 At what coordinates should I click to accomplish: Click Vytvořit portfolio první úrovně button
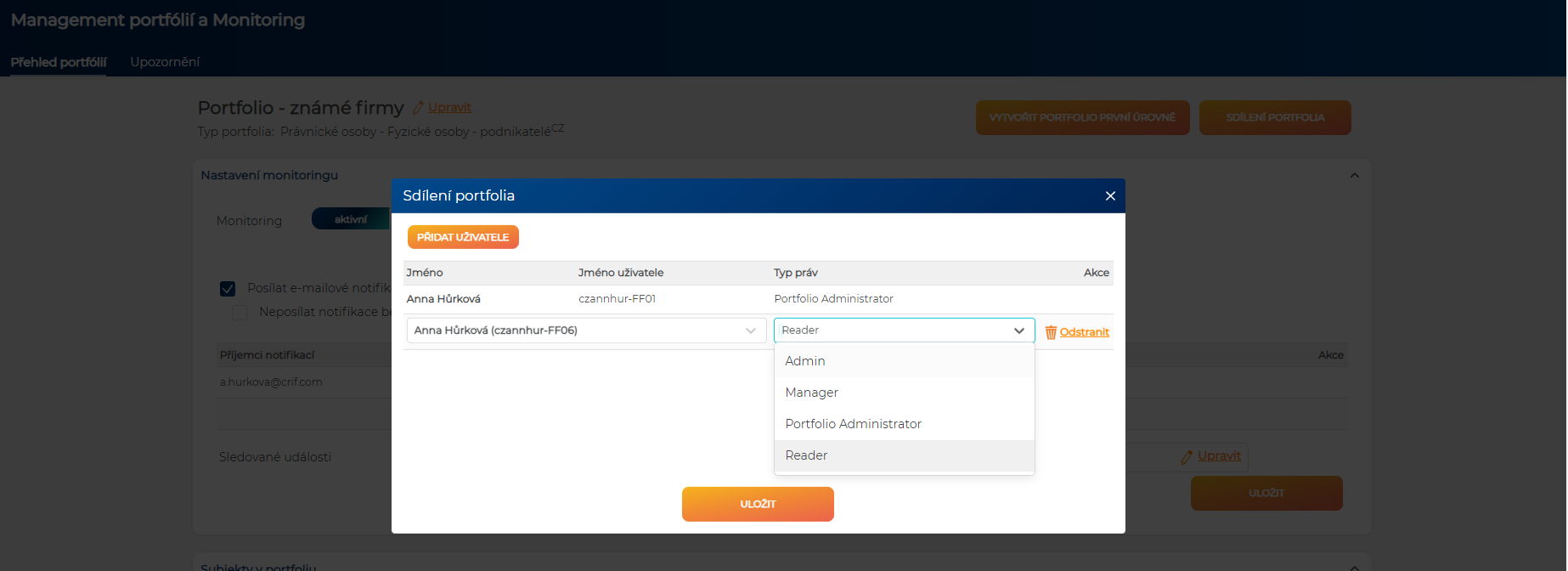[1082, 117]
